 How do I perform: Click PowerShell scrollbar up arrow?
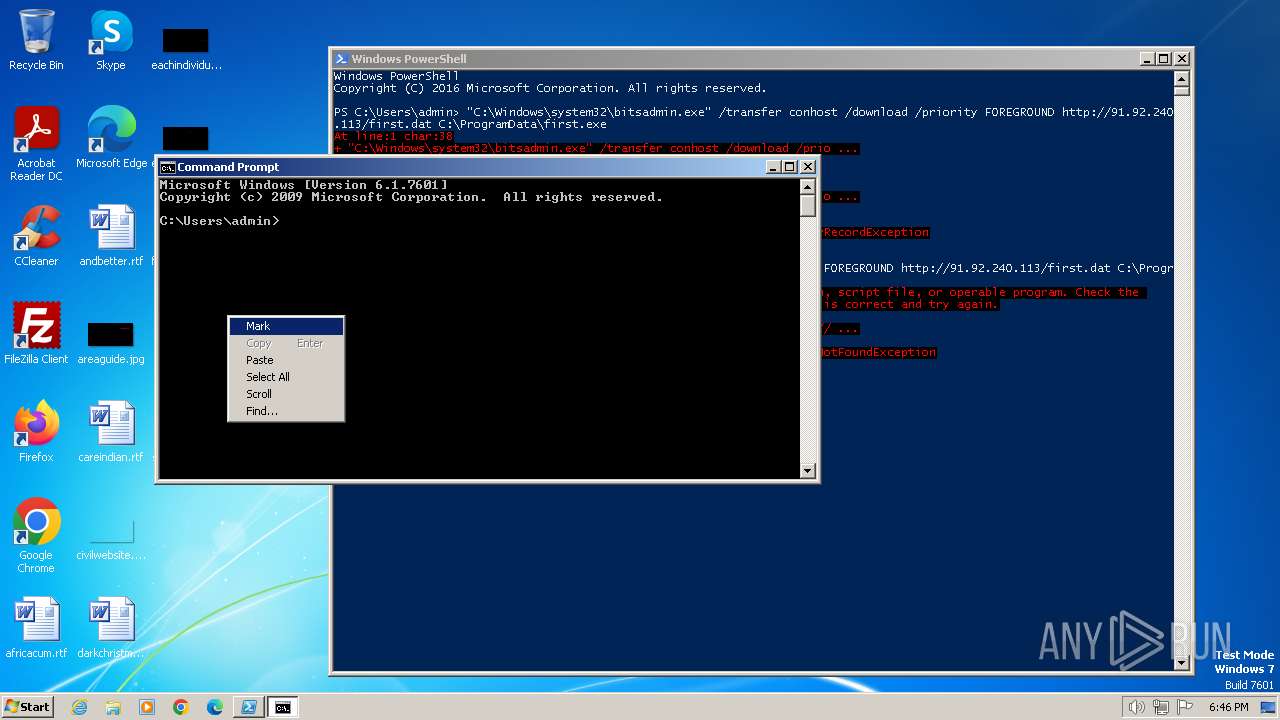point(1182,78)
